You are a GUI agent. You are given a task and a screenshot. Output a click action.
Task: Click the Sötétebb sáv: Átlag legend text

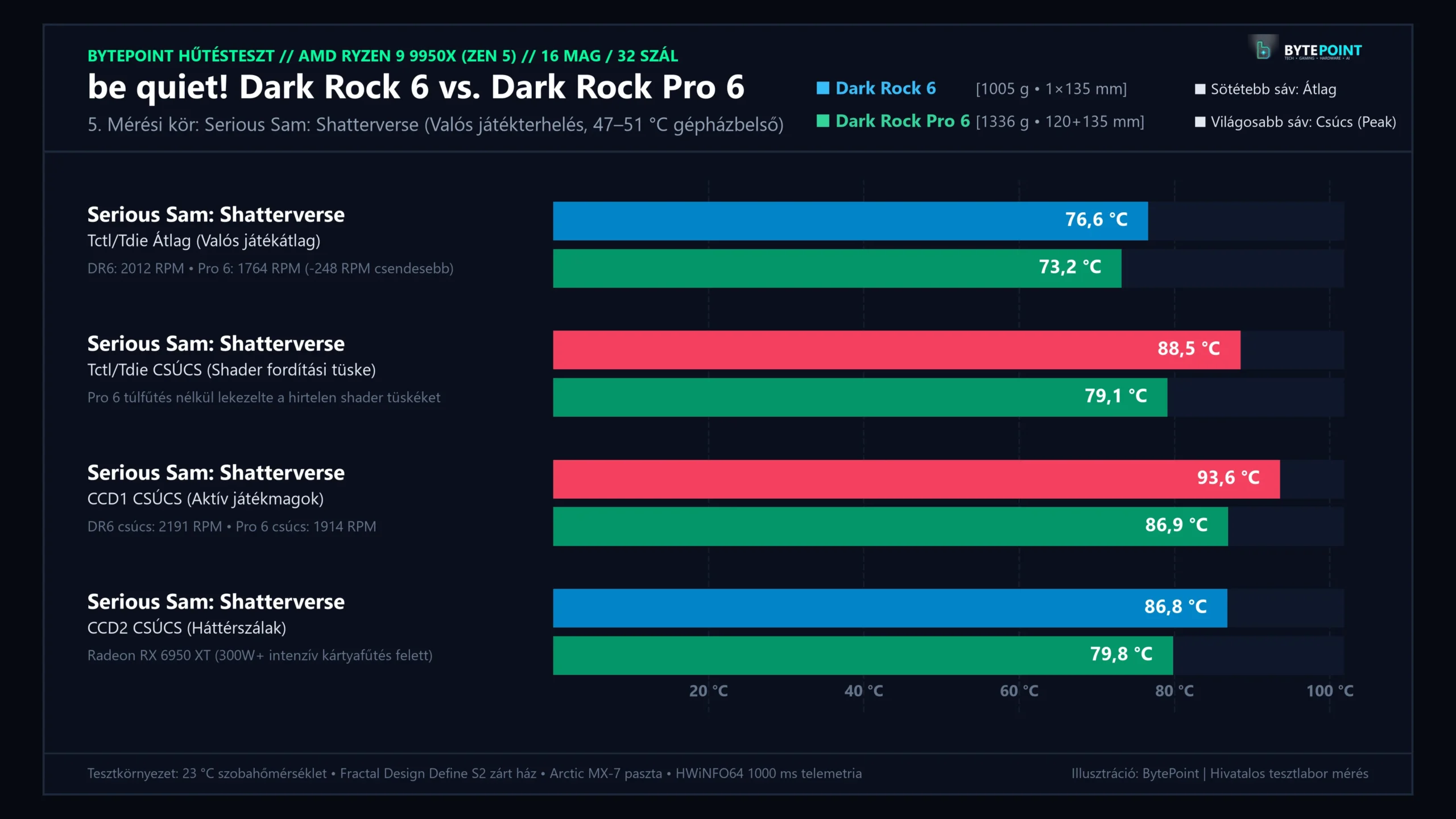click(x=1273, y=89)
